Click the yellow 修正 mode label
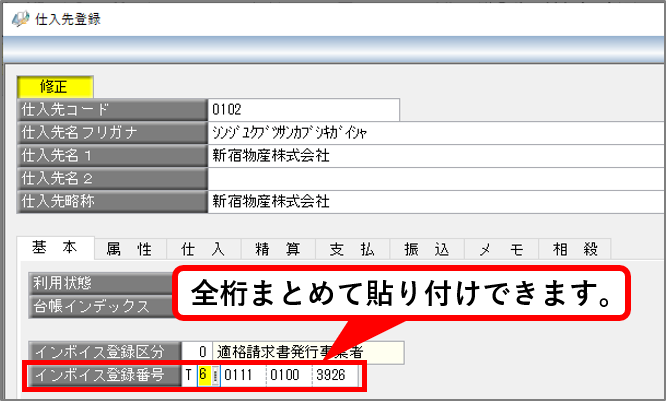Screen dimensions: 666x401 coord(55,87)
